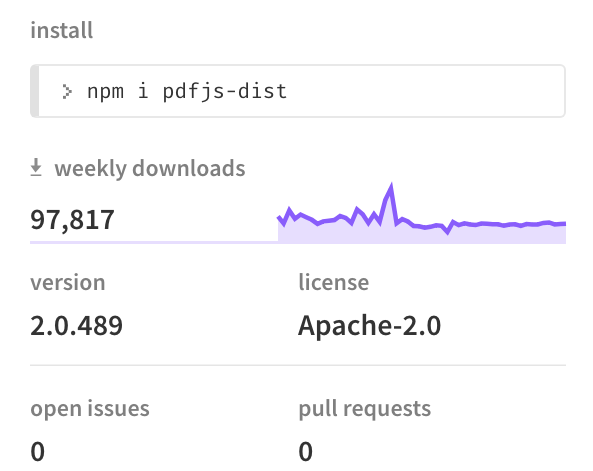Select the weekly downloads count 97,817
This screenshot has height=471, width=593.
point(72,219)
